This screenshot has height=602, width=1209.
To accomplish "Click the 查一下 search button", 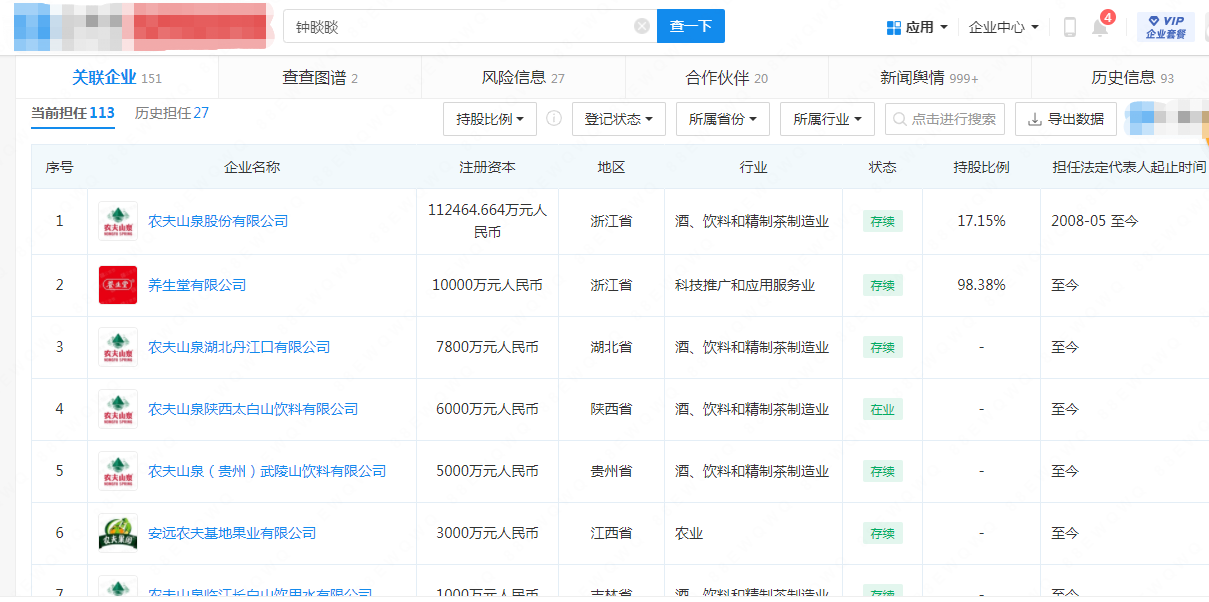I will pos(690,27).
